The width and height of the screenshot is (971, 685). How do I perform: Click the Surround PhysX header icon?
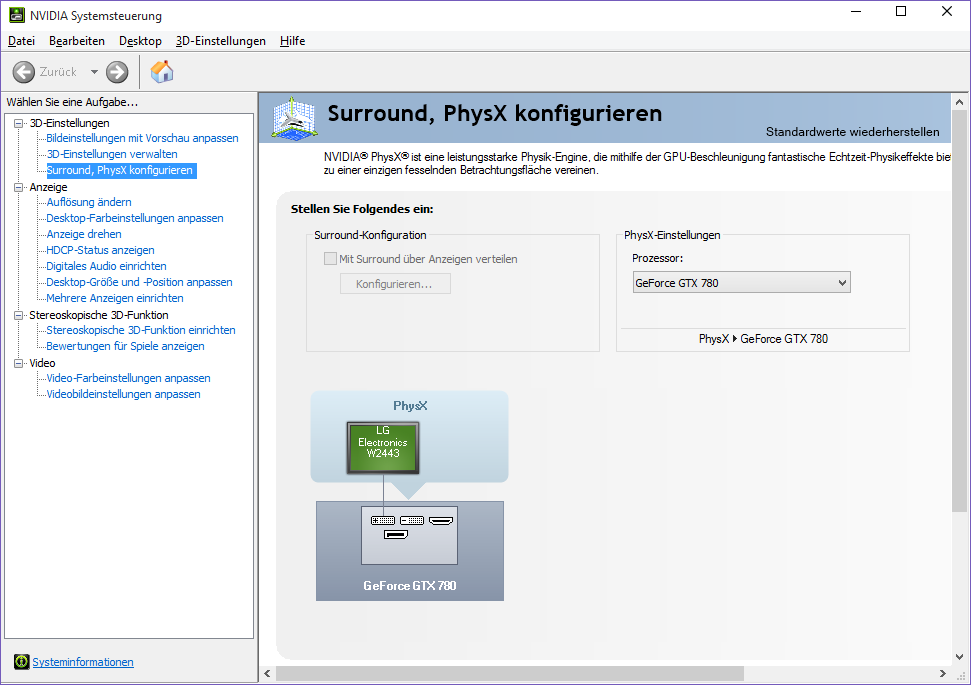tap(294, 118)
